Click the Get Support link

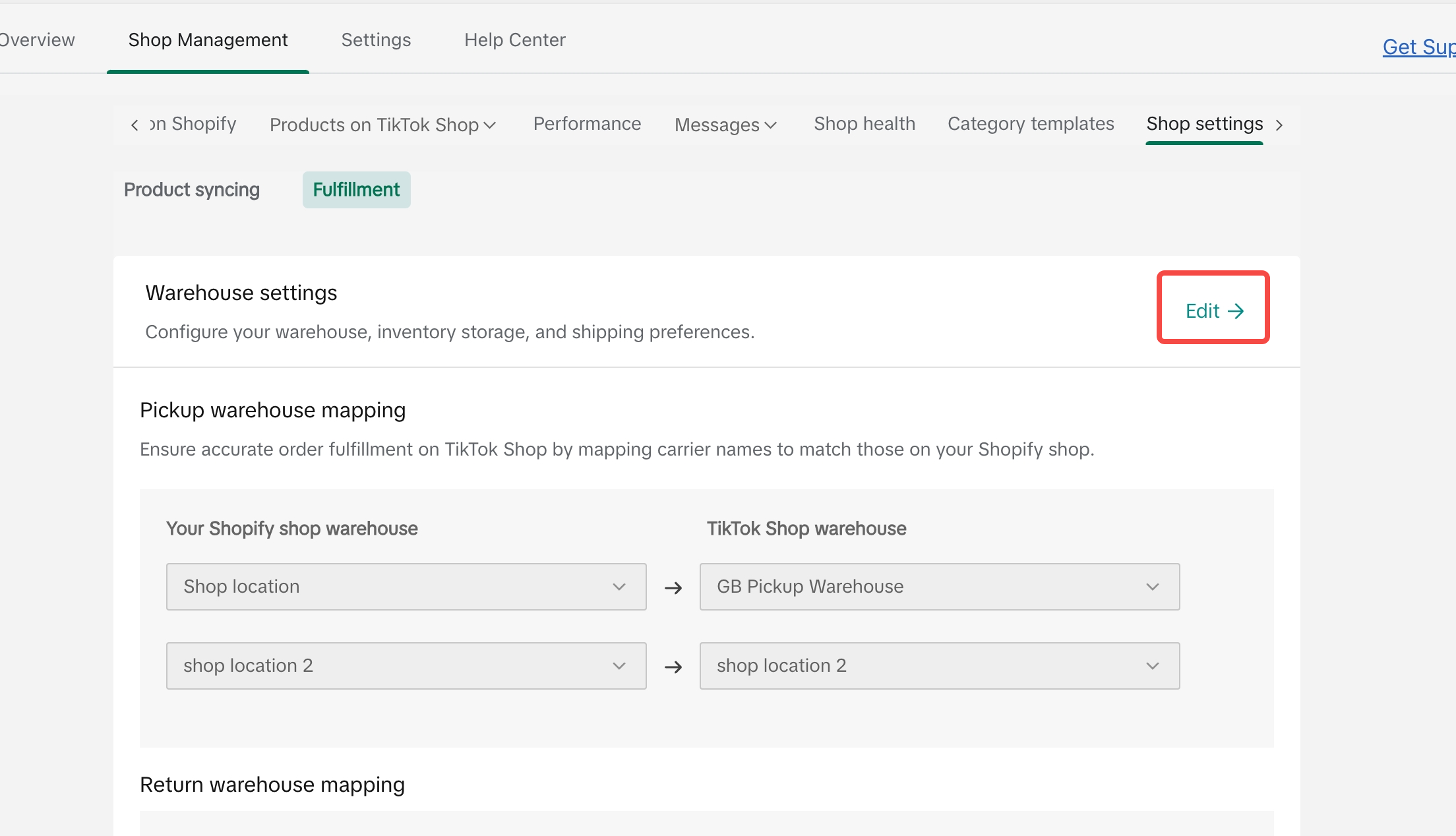pos(1418,47)
